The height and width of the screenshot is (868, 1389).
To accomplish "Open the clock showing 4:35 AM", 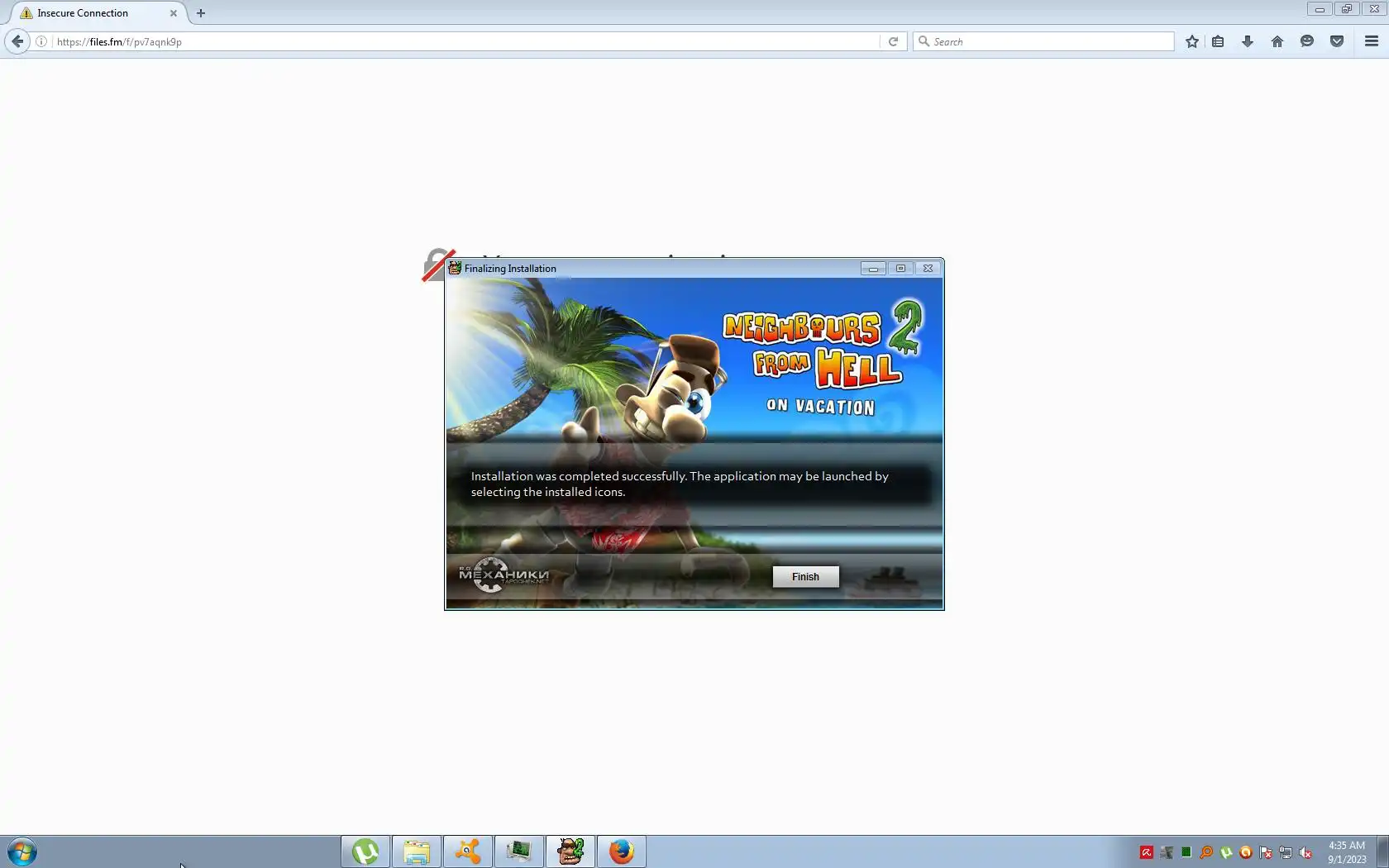I will point(1347,852).
